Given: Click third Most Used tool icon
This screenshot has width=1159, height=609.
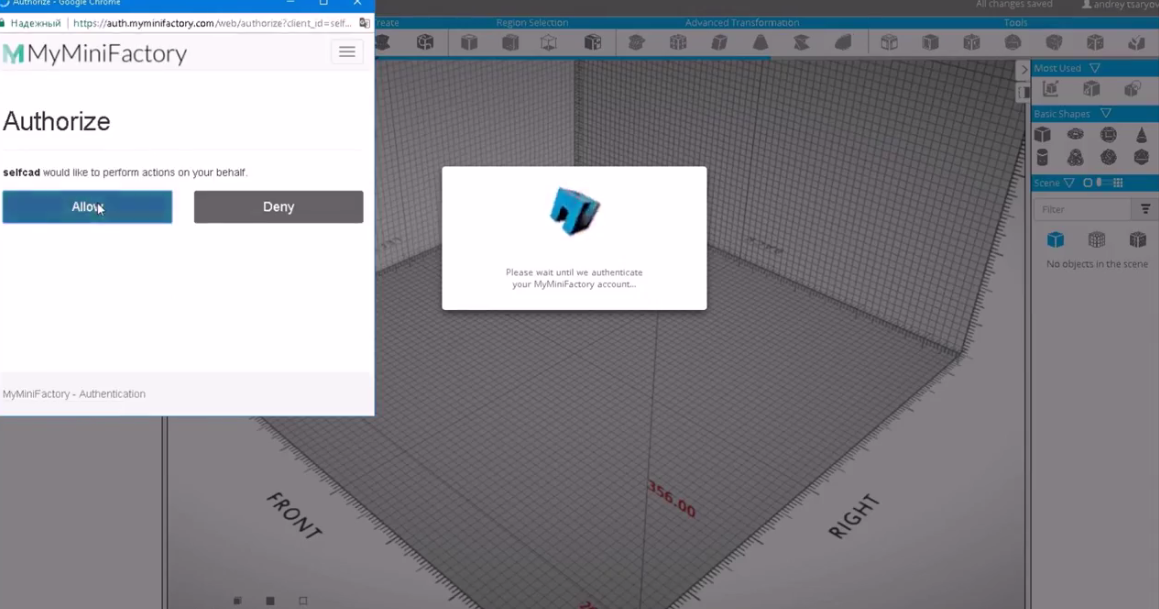Looking at the screenshot, I should [x=1132, y=89].
